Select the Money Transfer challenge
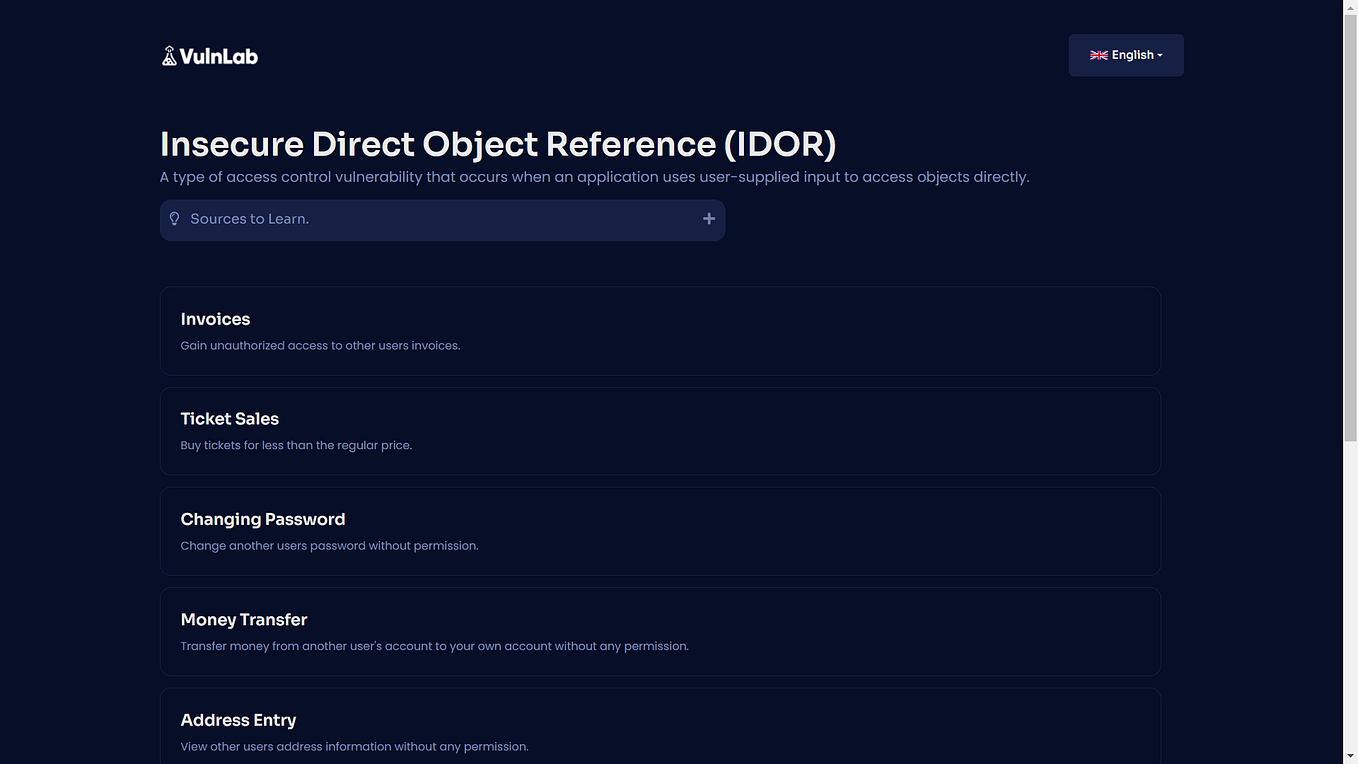Image resolution: width=1358 pixels, height=764 pixels. tap(660, 631)
